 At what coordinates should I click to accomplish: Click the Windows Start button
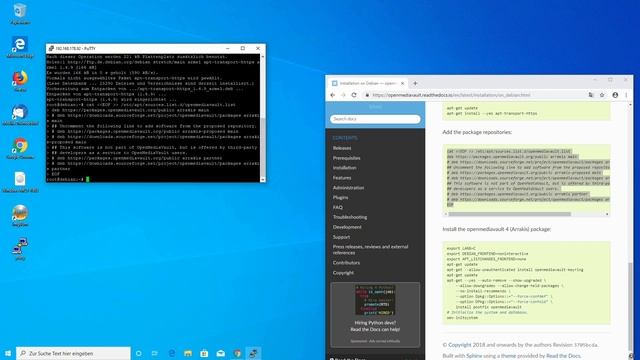[x=8, y=353]
